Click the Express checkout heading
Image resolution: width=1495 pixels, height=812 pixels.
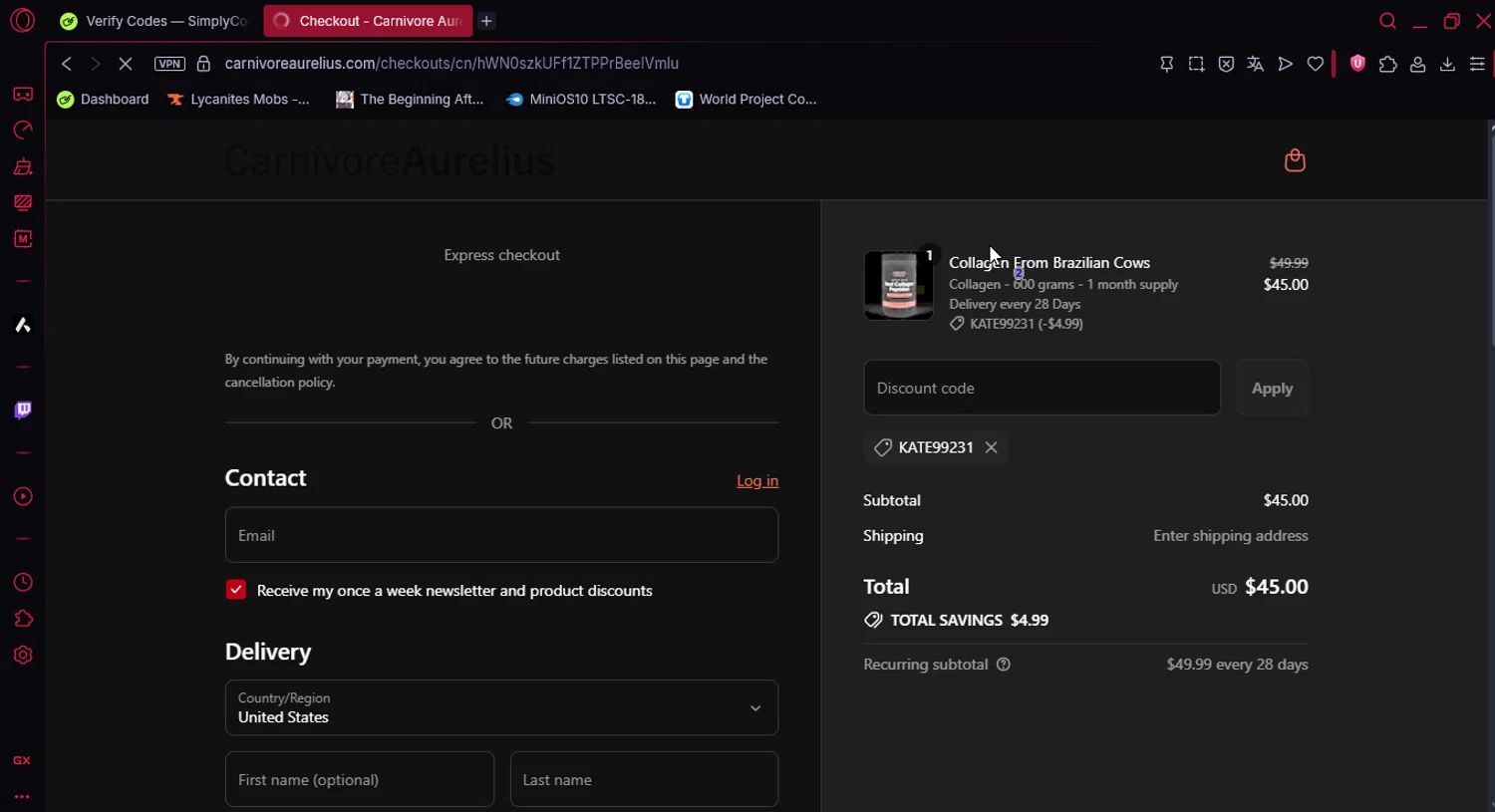[501, 255]
